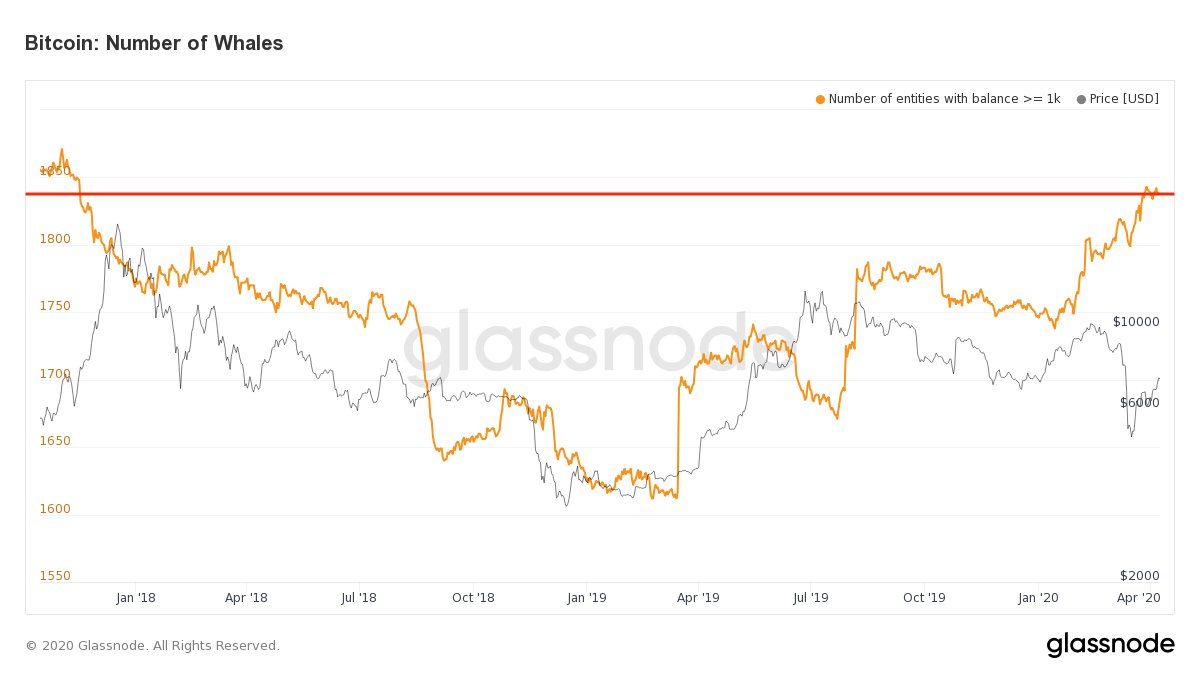Click the red horizontal threshold line
1200x675 pixels.
[600, 194]
